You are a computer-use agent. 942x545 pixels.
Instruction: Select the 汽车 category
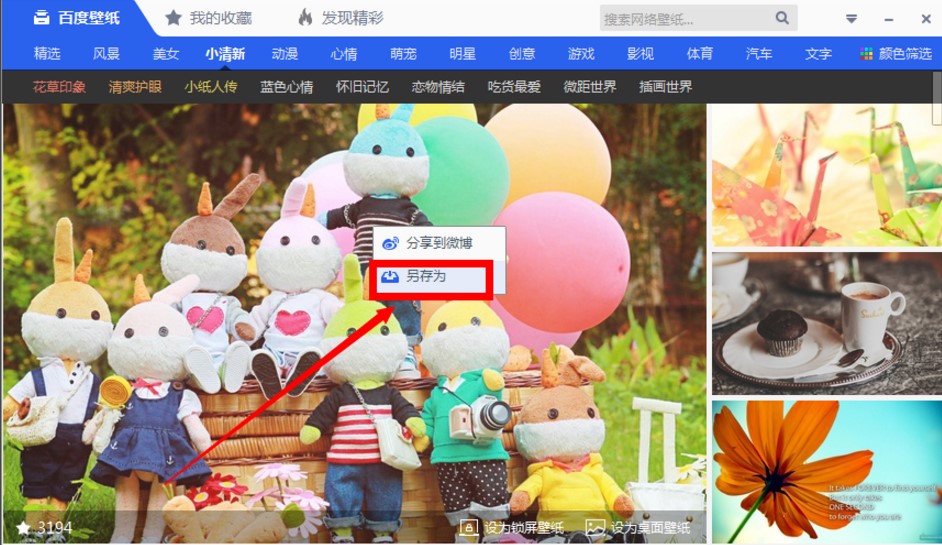(x=759, y=53)
